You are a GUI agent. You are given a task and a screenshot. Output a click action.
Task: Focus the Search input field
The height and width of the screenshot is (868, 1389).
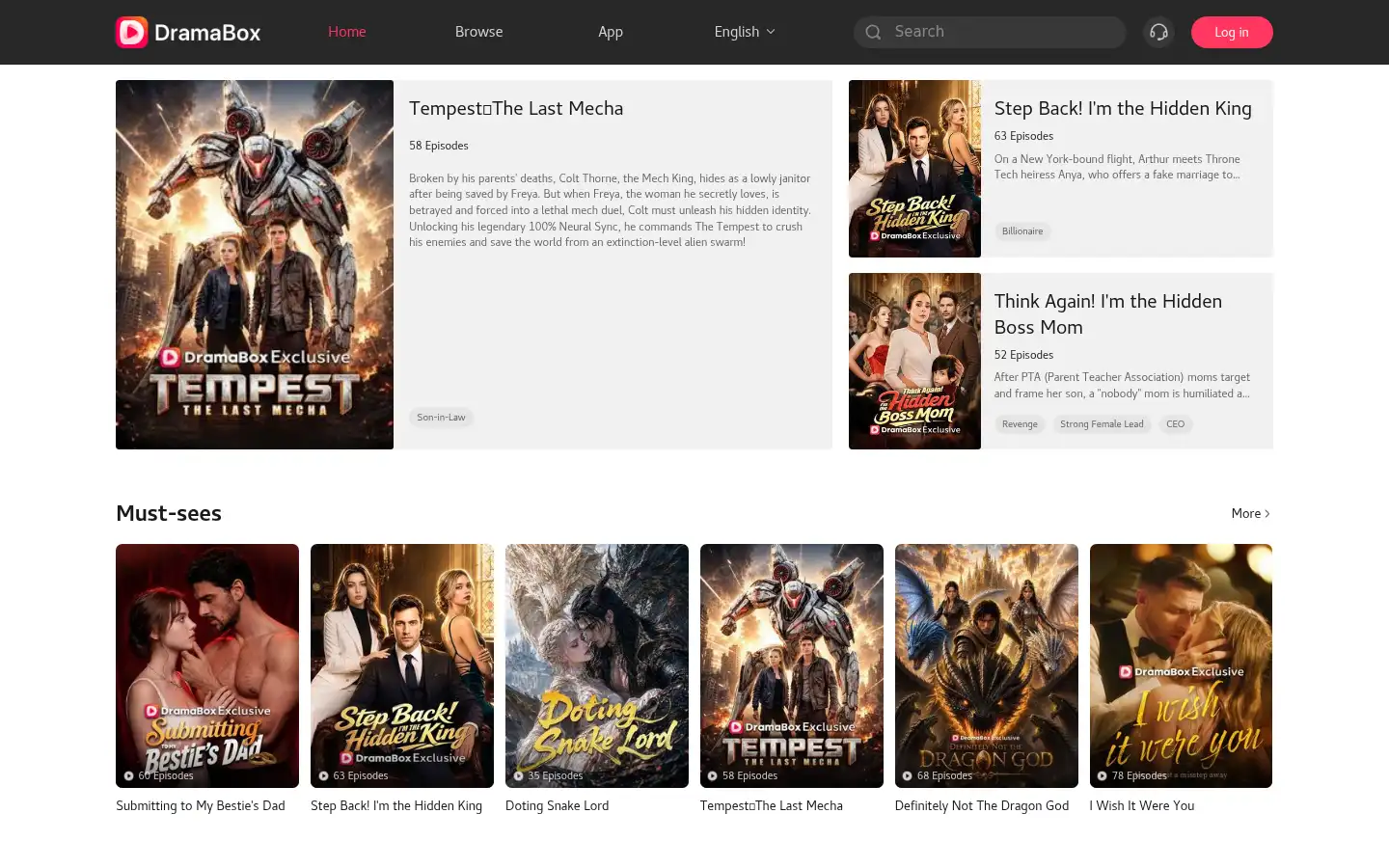(x=990, y=32)
